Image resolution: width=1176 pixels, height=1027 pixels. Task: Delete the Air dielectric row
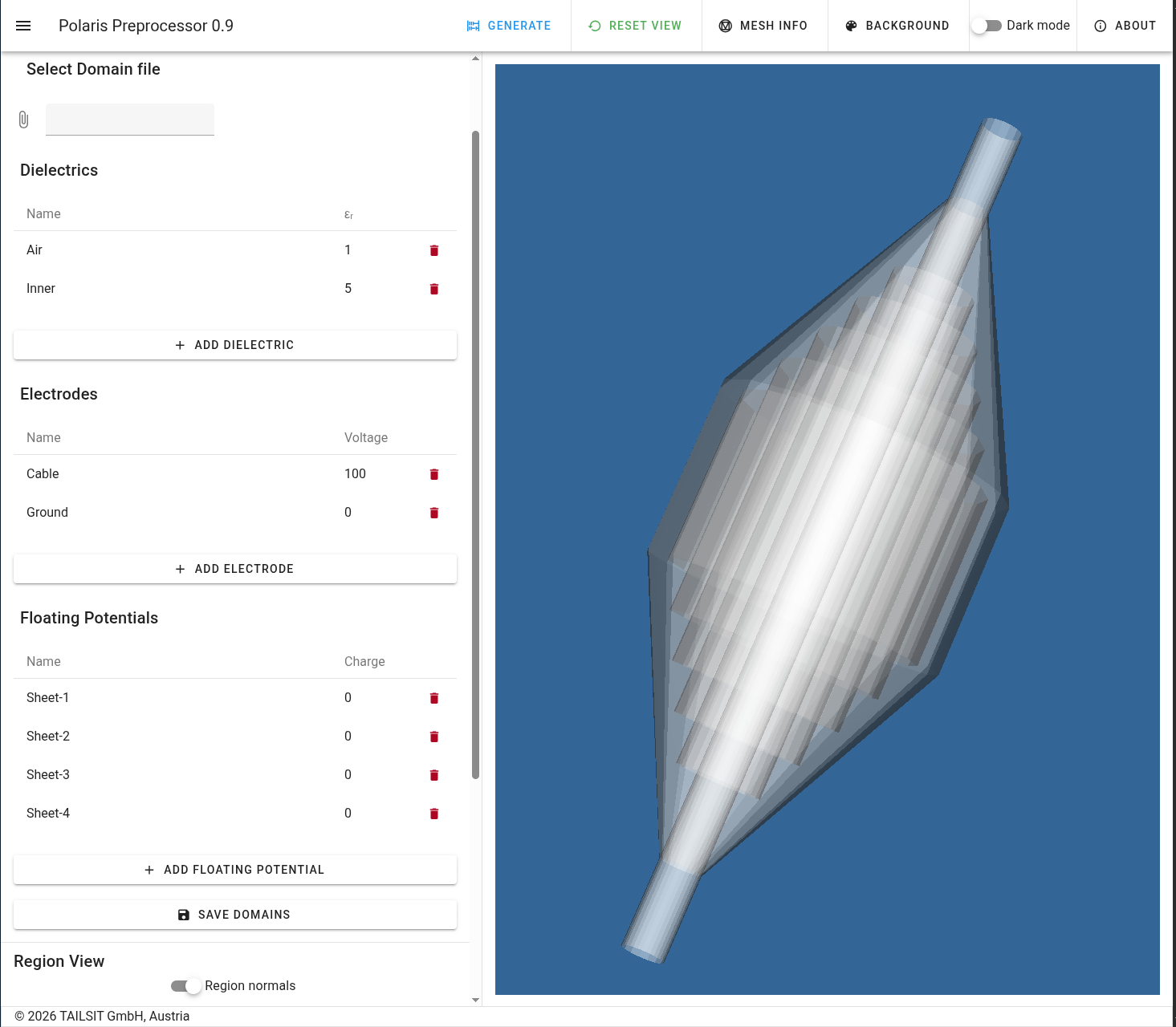pos(434,250)
